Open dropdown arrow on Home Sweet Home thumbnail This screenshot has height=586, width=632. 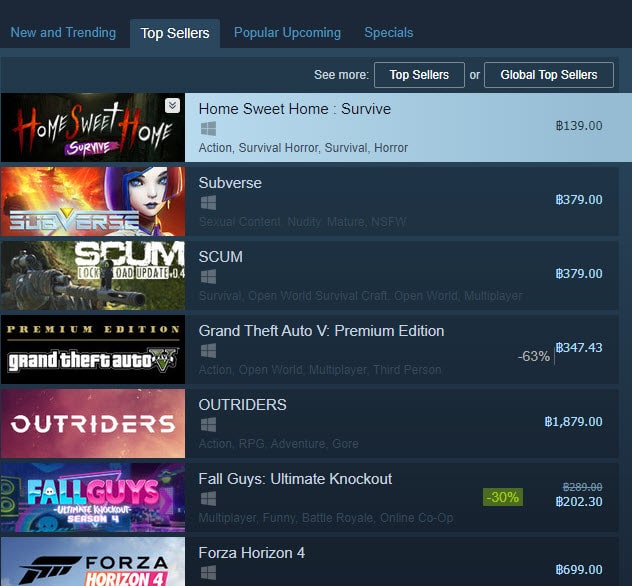click(172, 106)
